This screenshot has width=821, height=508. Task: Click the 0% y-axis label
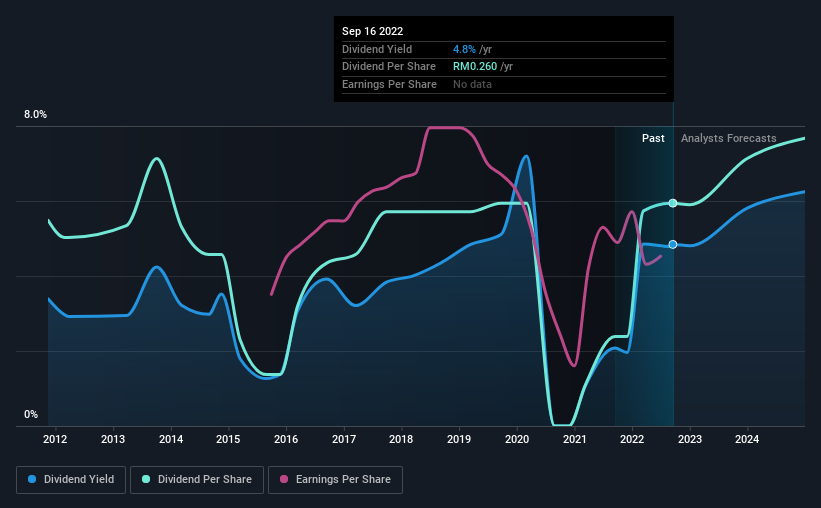(x=31, y=414)
